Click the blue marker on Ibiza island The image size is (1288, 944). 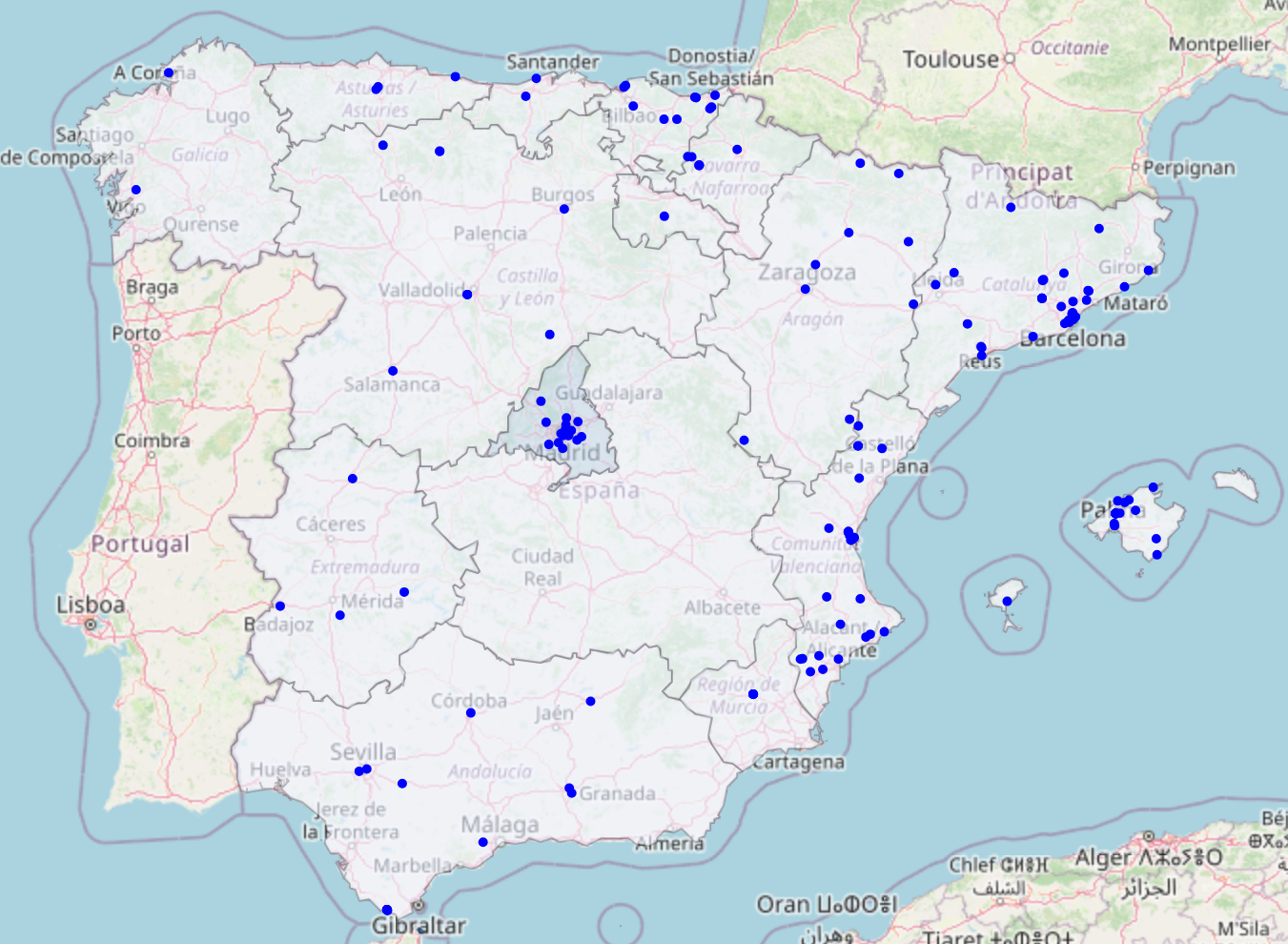pyautogui.click(x=1007, y=601)
